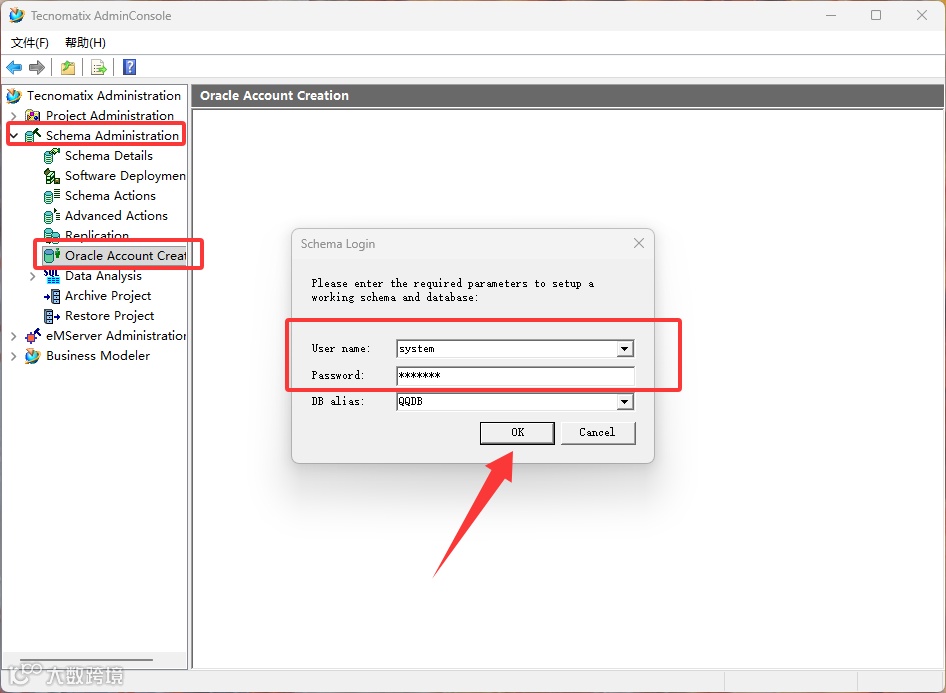Click the Up one level folder icon

click(x=68, y=68)
